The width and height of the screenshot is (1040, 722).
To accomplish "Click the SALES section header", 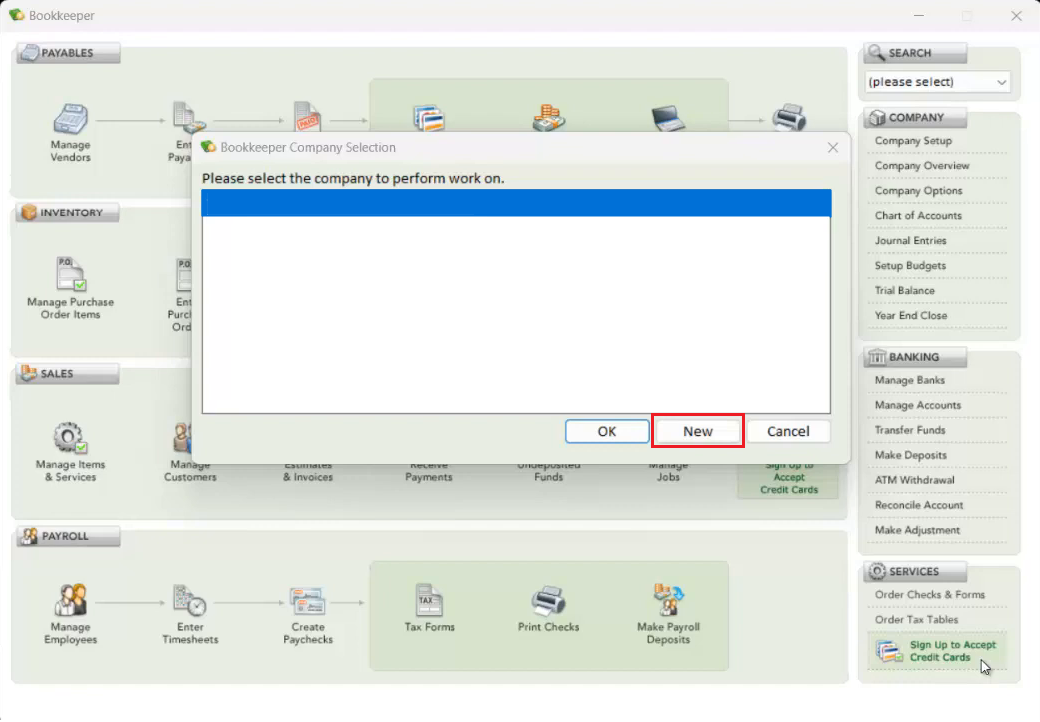I will [68, 374].
